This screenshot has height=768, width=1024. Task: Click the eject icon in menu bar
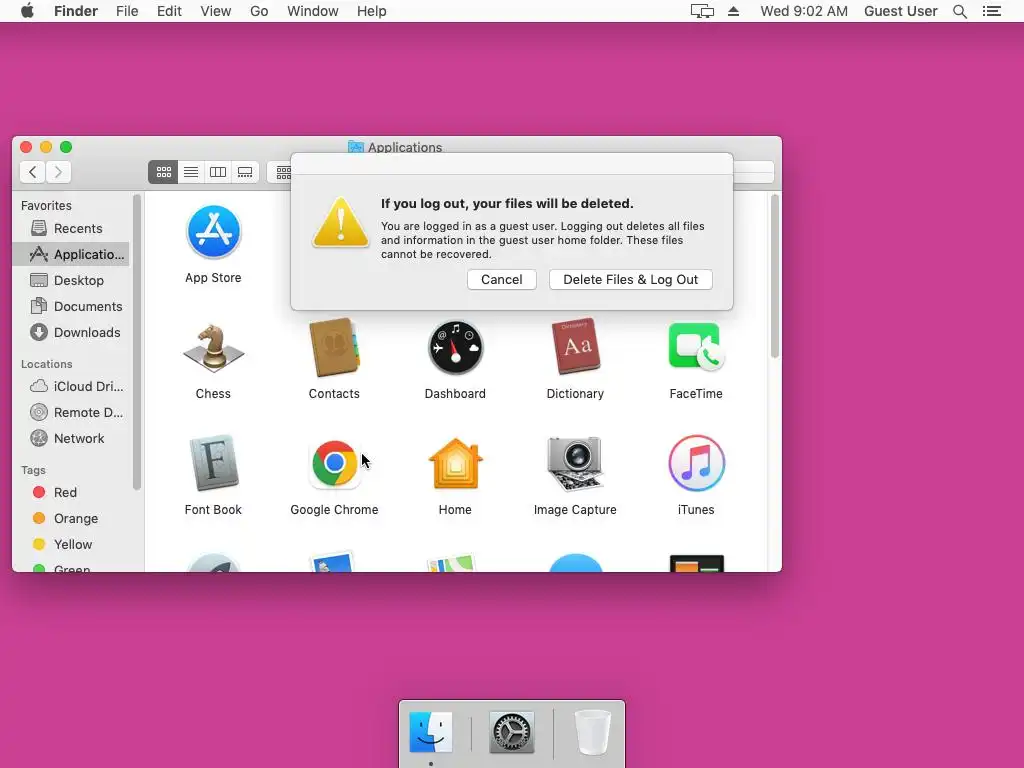click(733, 11)
